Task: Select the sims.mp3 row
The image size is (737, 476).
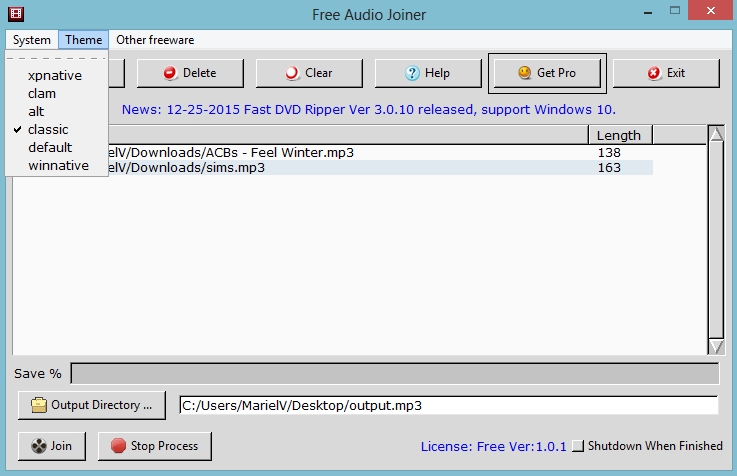Action: 333,168
